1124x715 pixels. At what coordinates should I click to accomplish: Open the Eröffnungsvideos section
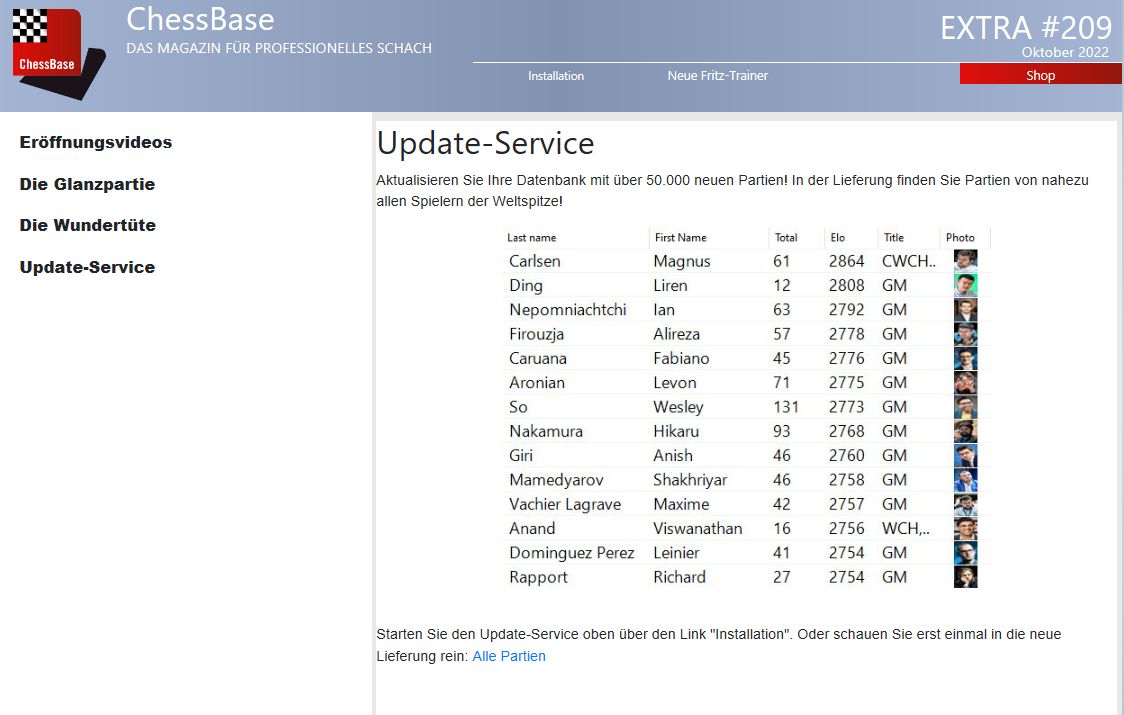96,143
